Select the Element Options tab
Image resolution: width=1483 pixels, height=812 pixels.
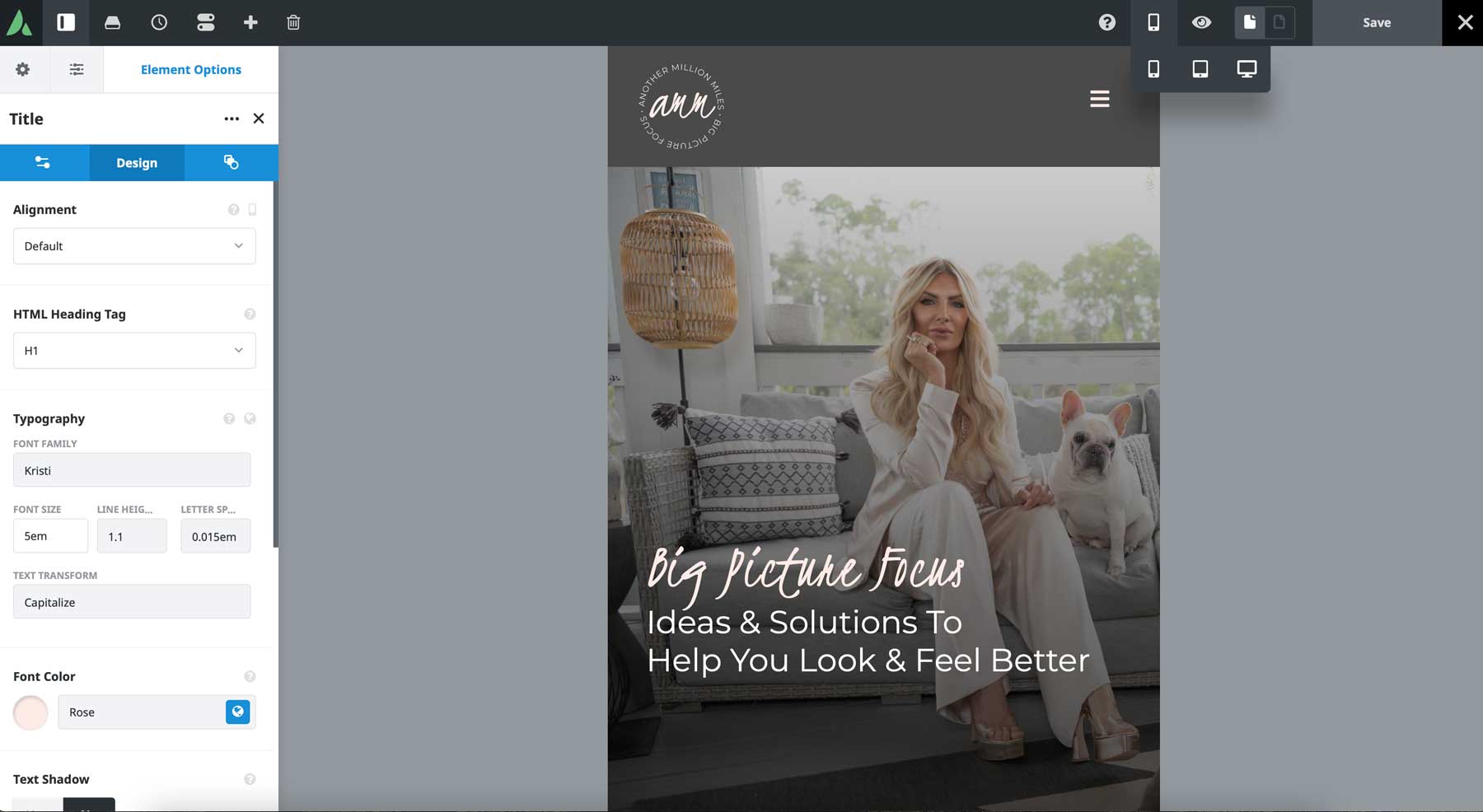click(190, 69)
